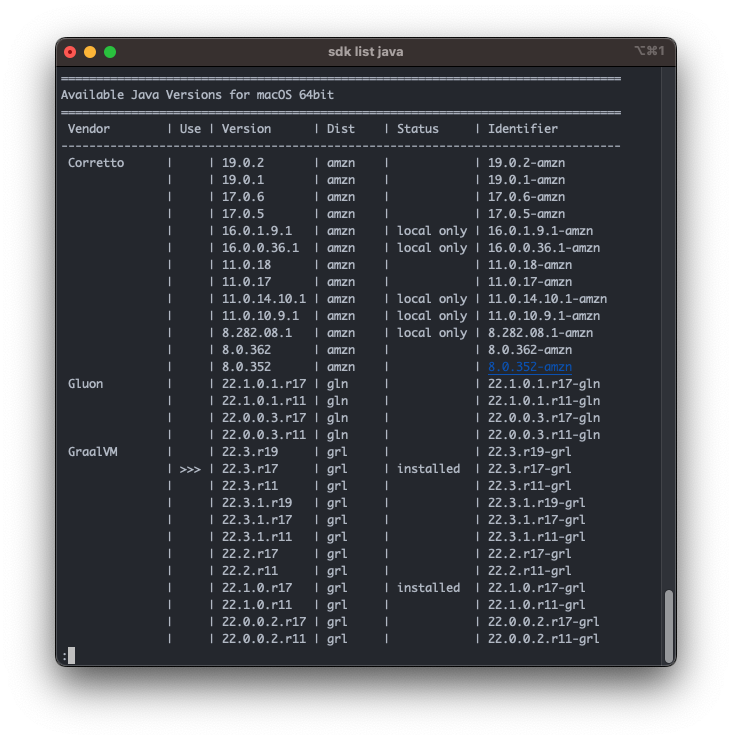Viewport: 732px width, 740px height.
Task: Click 'amzn' dist in the 19.0.2 row
Action: tap(341, 163)
